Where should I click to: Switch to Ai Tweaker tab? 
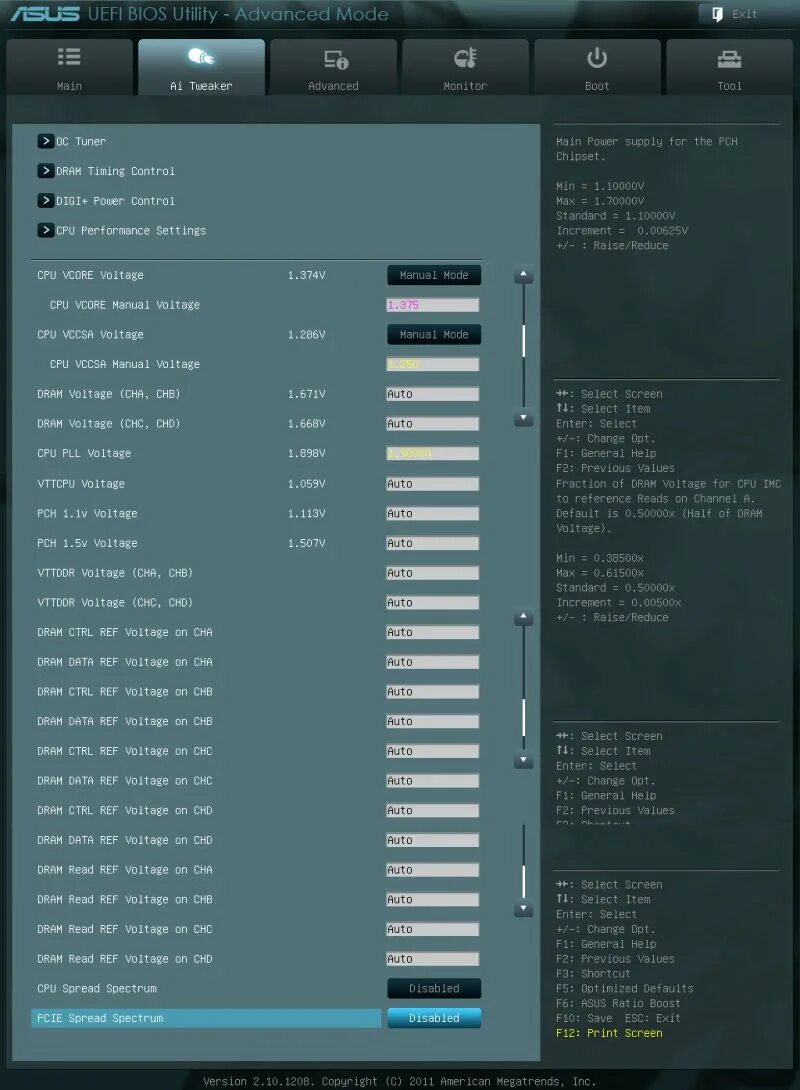202,67
